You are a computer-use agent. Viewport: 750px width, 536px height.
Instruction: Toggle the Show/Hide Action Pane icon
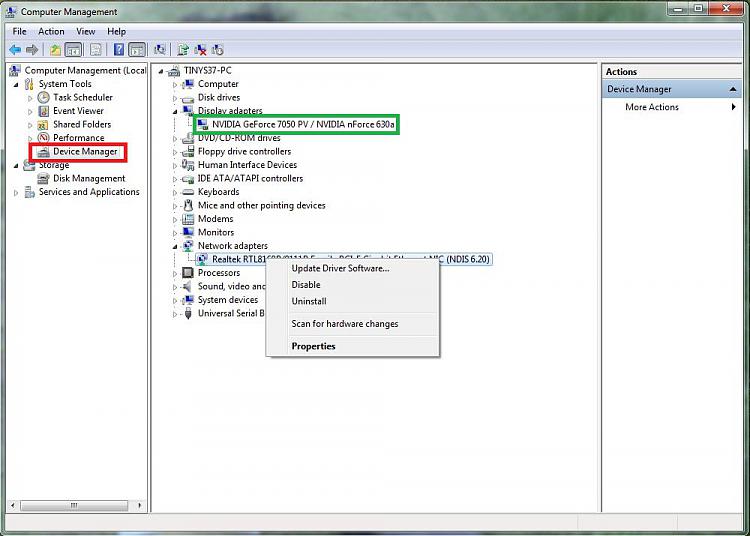pyautogui.click(x=137, y=49)
